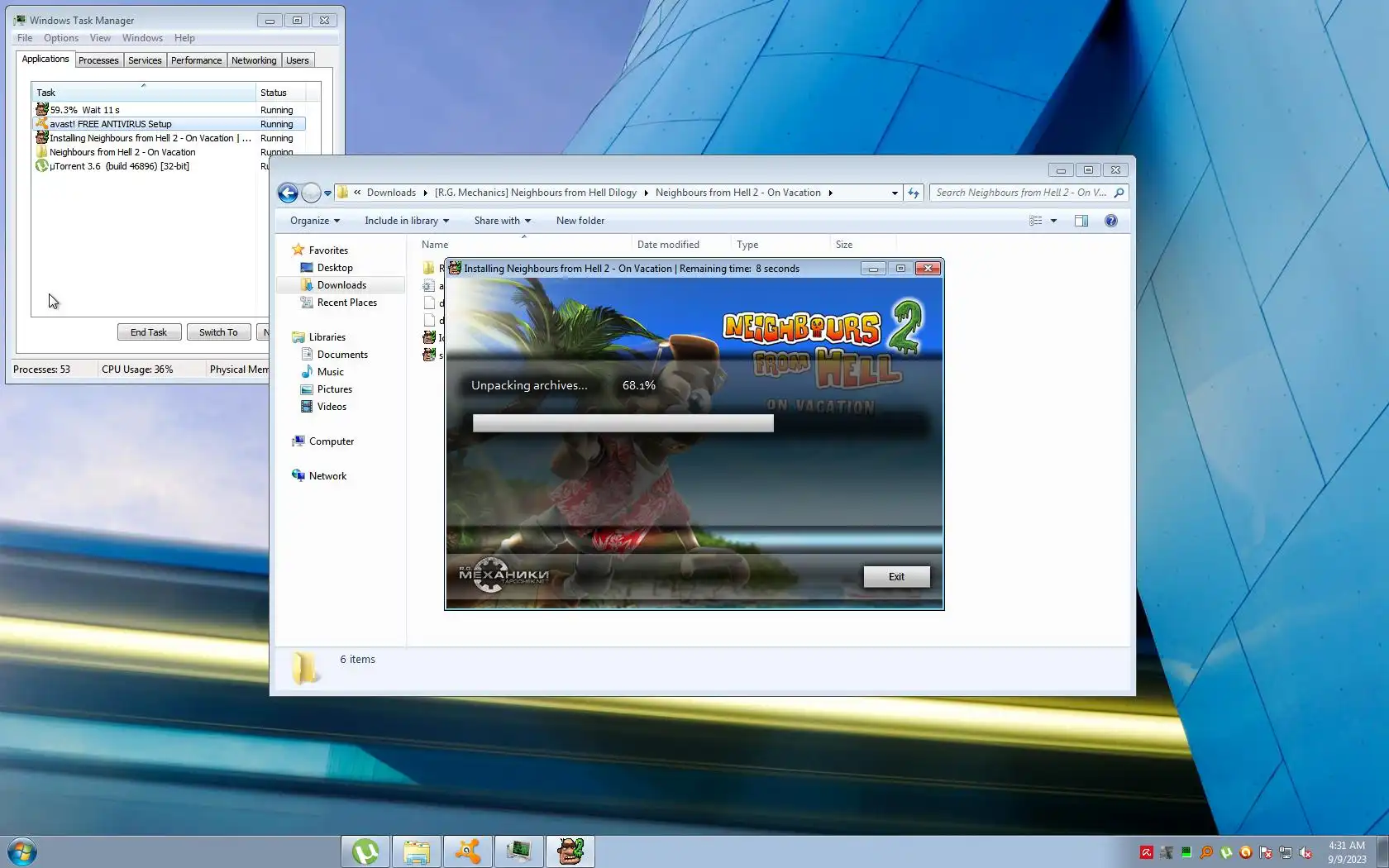Switch to the Processes tab

pos(98,60)
